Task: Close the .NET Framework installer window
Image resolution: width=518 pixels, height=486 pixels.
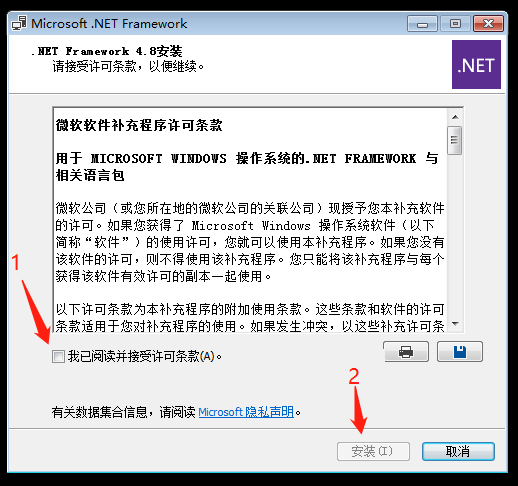Action: click(488, 24)
